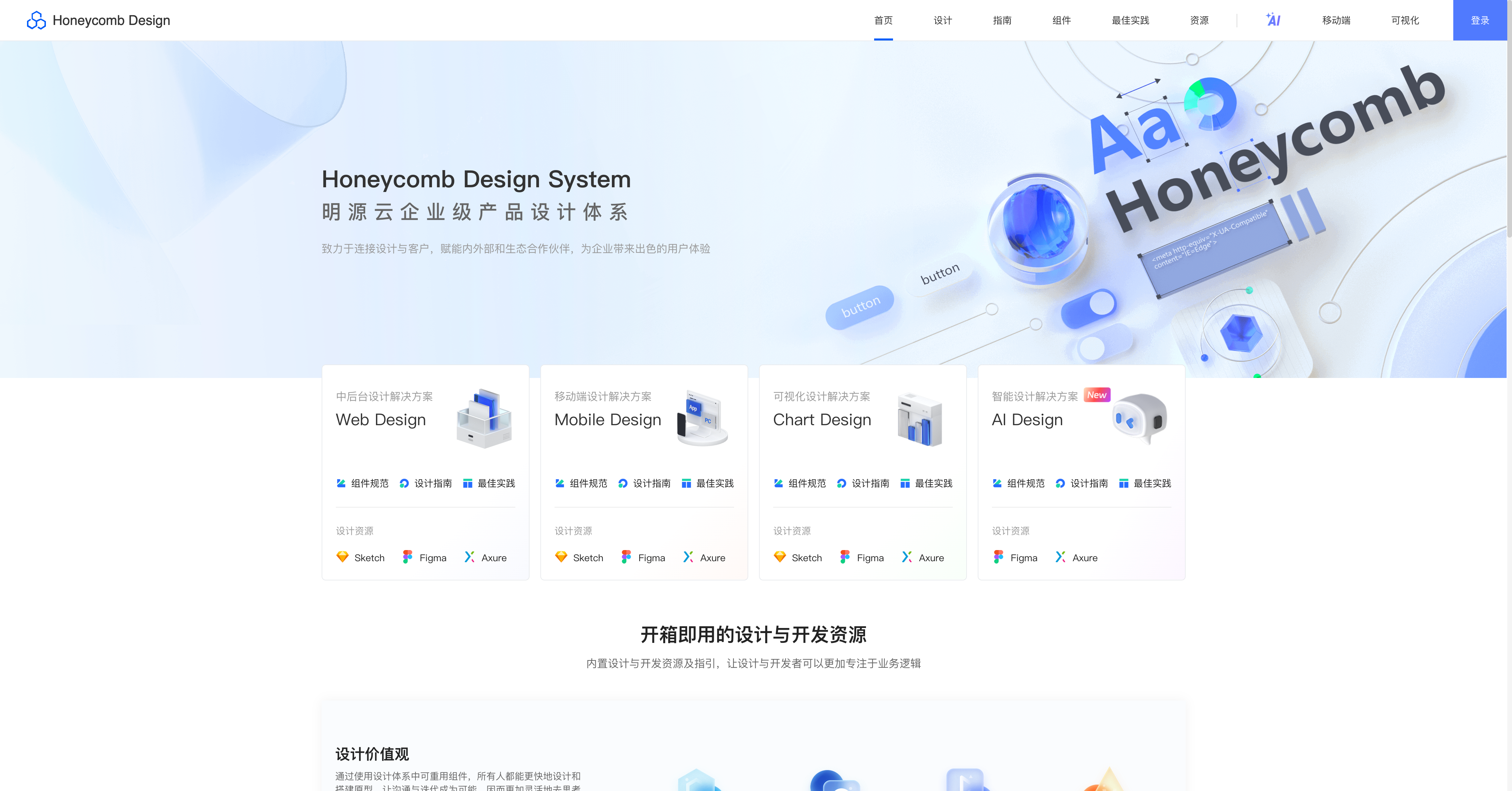Switch to 可视化 in top navigation
This screenshot has height=791, width=1512.
click(x=1405, y=21)
